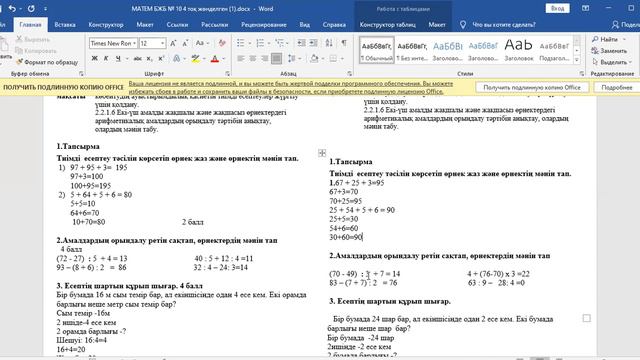640x360 pixels.
Task: Toggle justify alignment
Action: (x=276, y=59)
